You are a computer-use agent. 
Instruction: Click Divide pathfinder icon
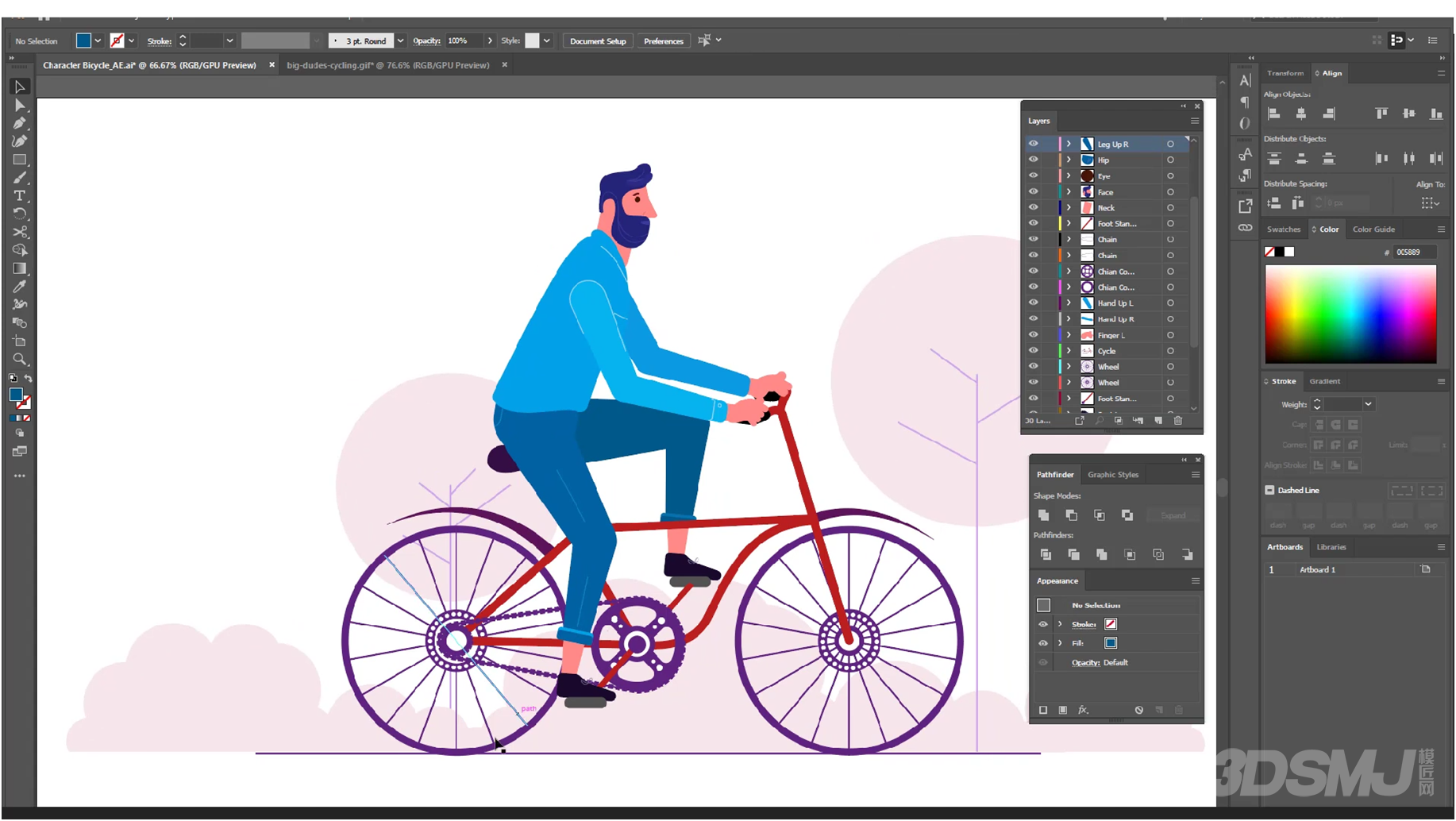(1046, 555)
